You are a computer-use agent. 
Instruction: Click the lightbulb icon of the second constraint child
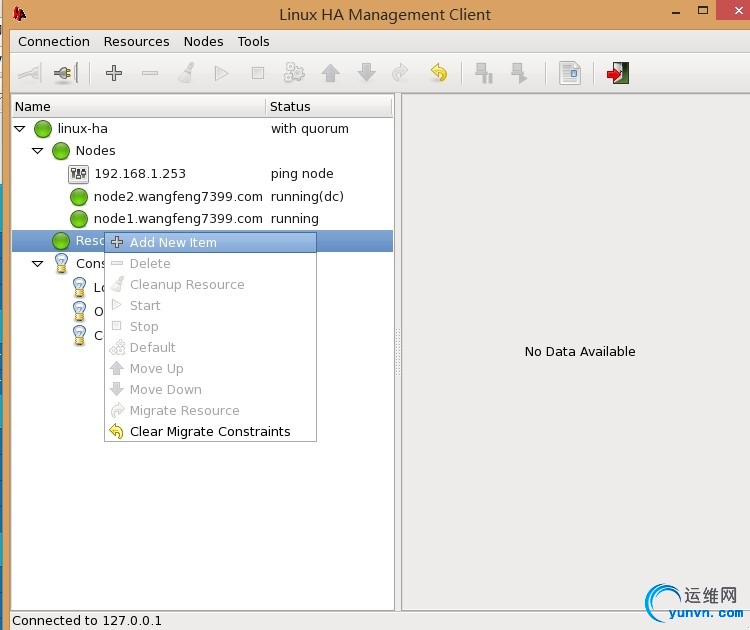tap(79, 311)
